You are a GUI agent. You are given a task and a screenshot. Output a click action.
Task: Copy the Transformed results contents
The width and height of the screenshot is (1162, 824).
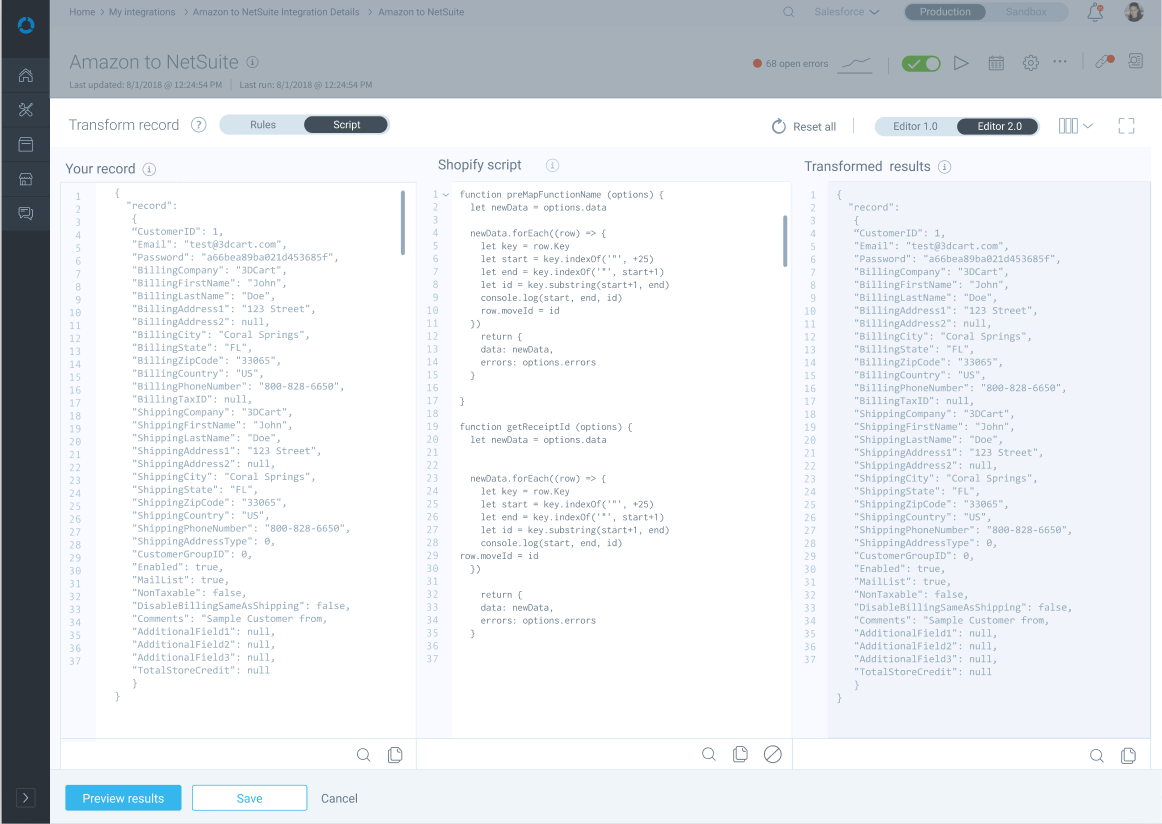click(x=1128, y=756)
